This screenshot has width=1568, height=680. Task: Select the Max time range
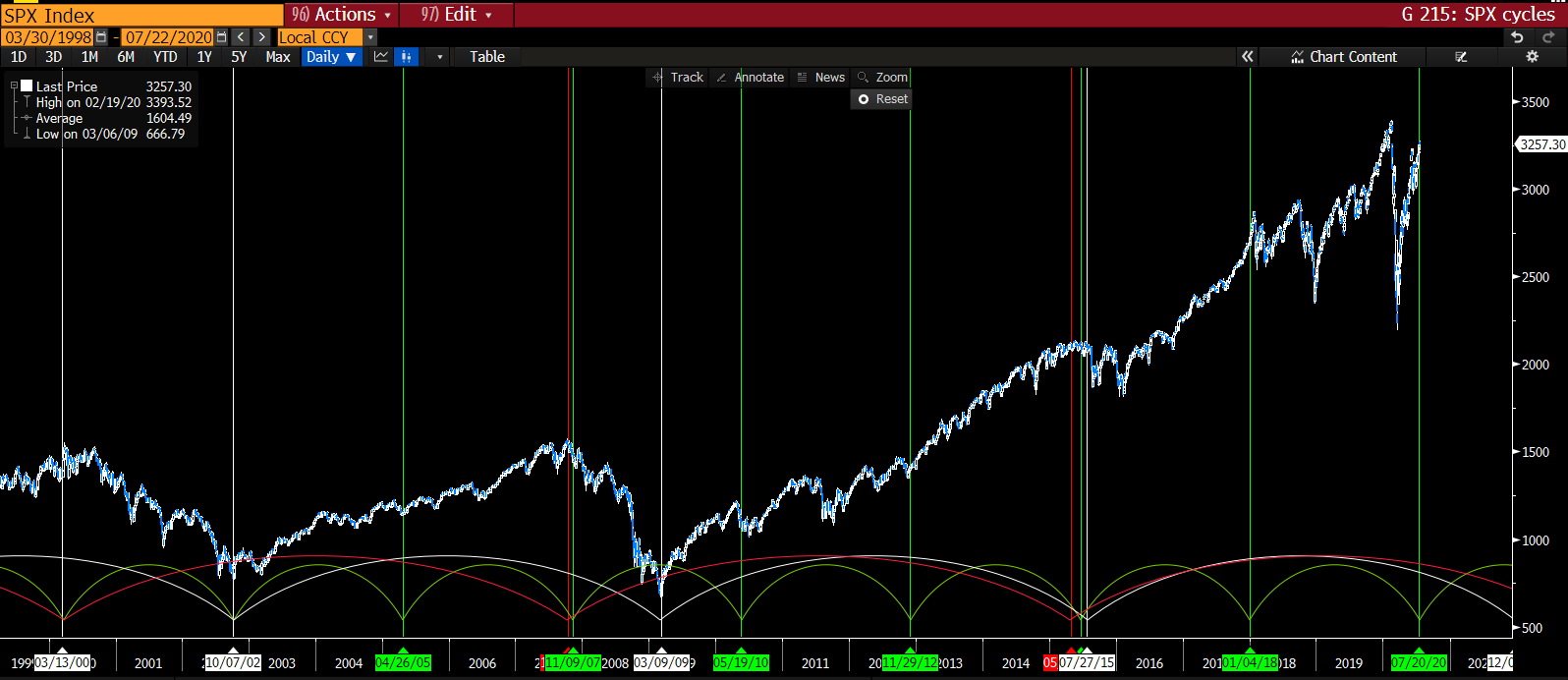[x=278, y=57]
